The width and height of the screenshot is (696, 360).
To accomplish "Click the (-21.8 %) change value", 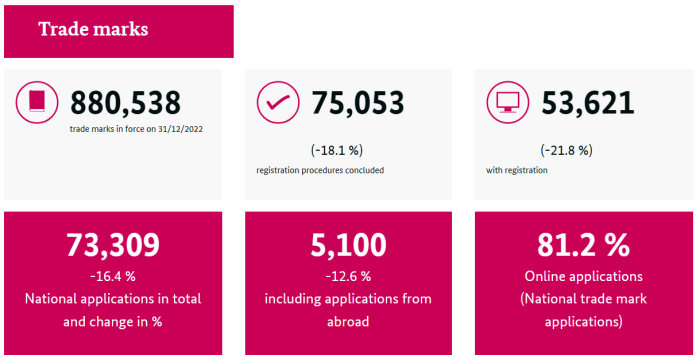I will (x=566, y=150).
